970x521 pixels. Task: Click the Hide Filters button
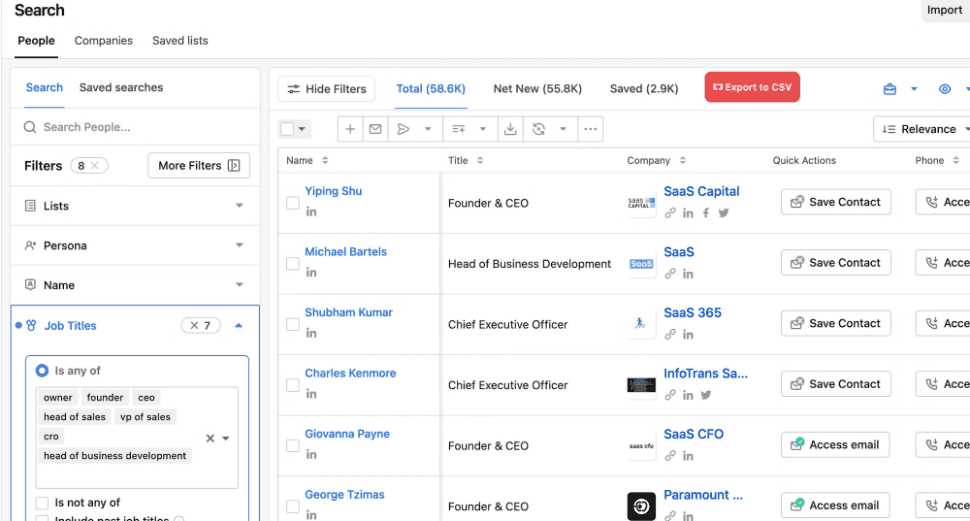[x=327, y=89]
